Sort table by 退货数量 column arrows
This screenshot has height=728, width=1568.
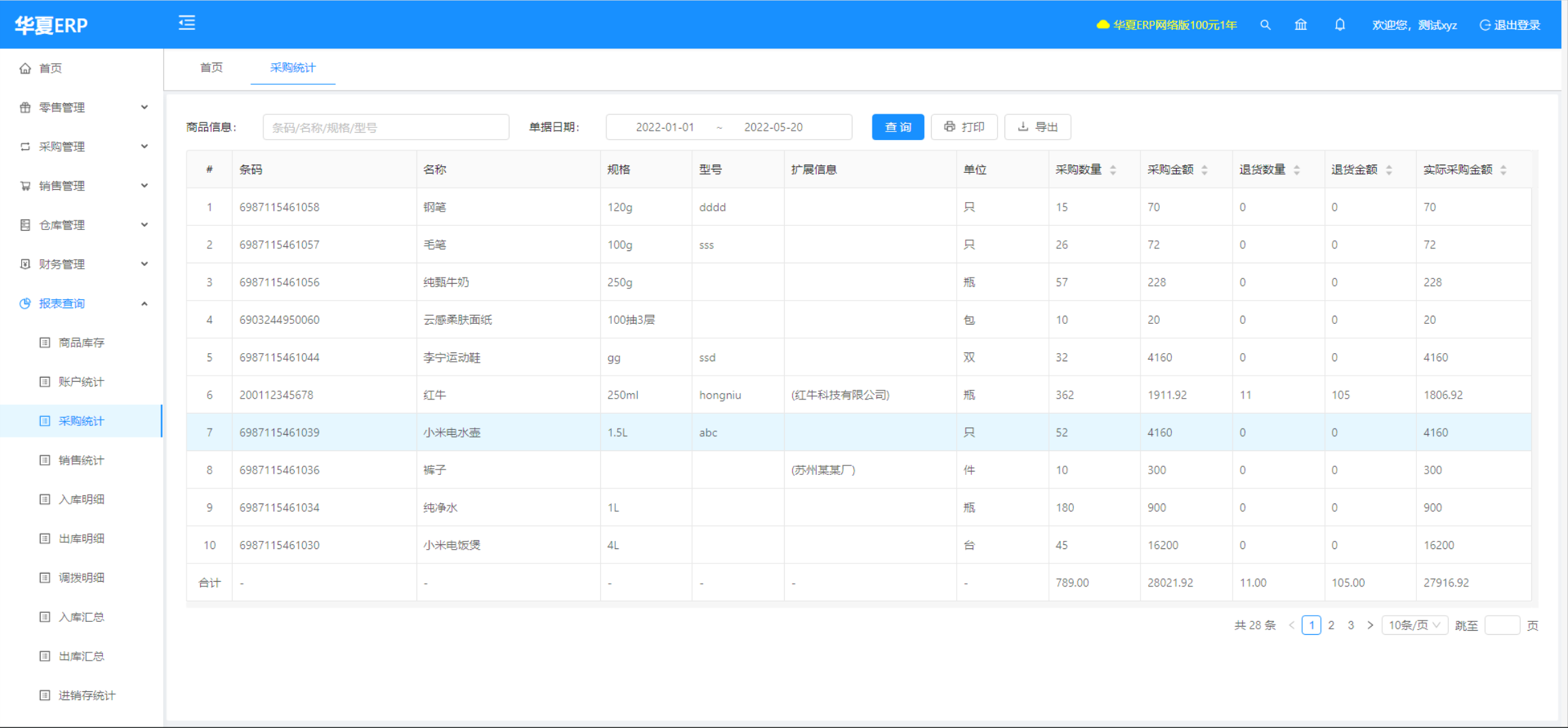click(1296, 170)
